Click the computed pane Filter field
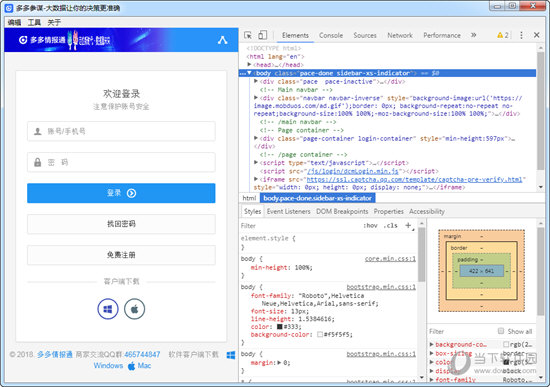Viewport: 550px width, 387px height. pyautogui.click(x=461, y=331)
